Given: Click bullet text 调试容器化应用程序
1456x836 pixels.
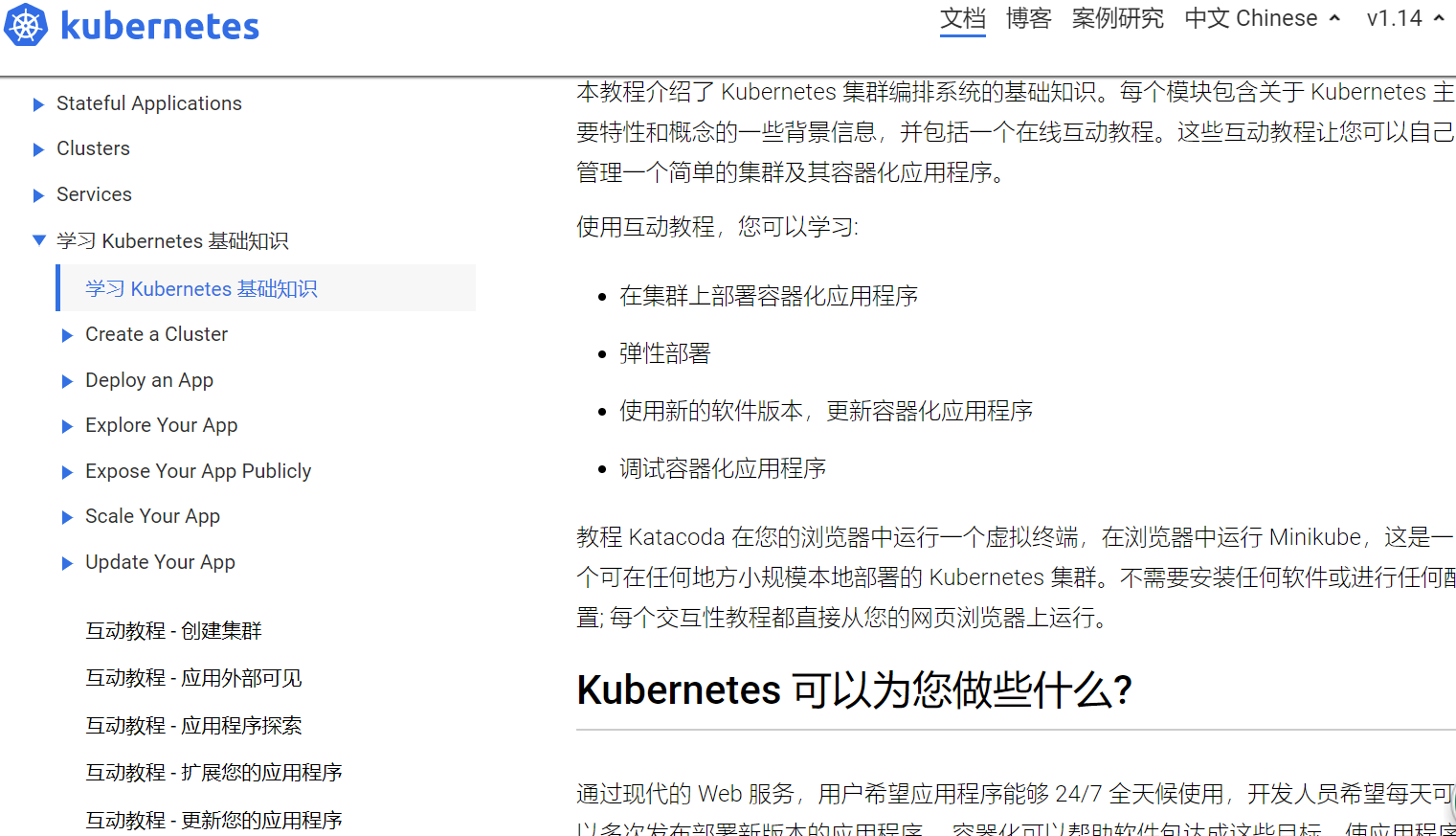Looking at the screenshot, I should pos(723,468).
